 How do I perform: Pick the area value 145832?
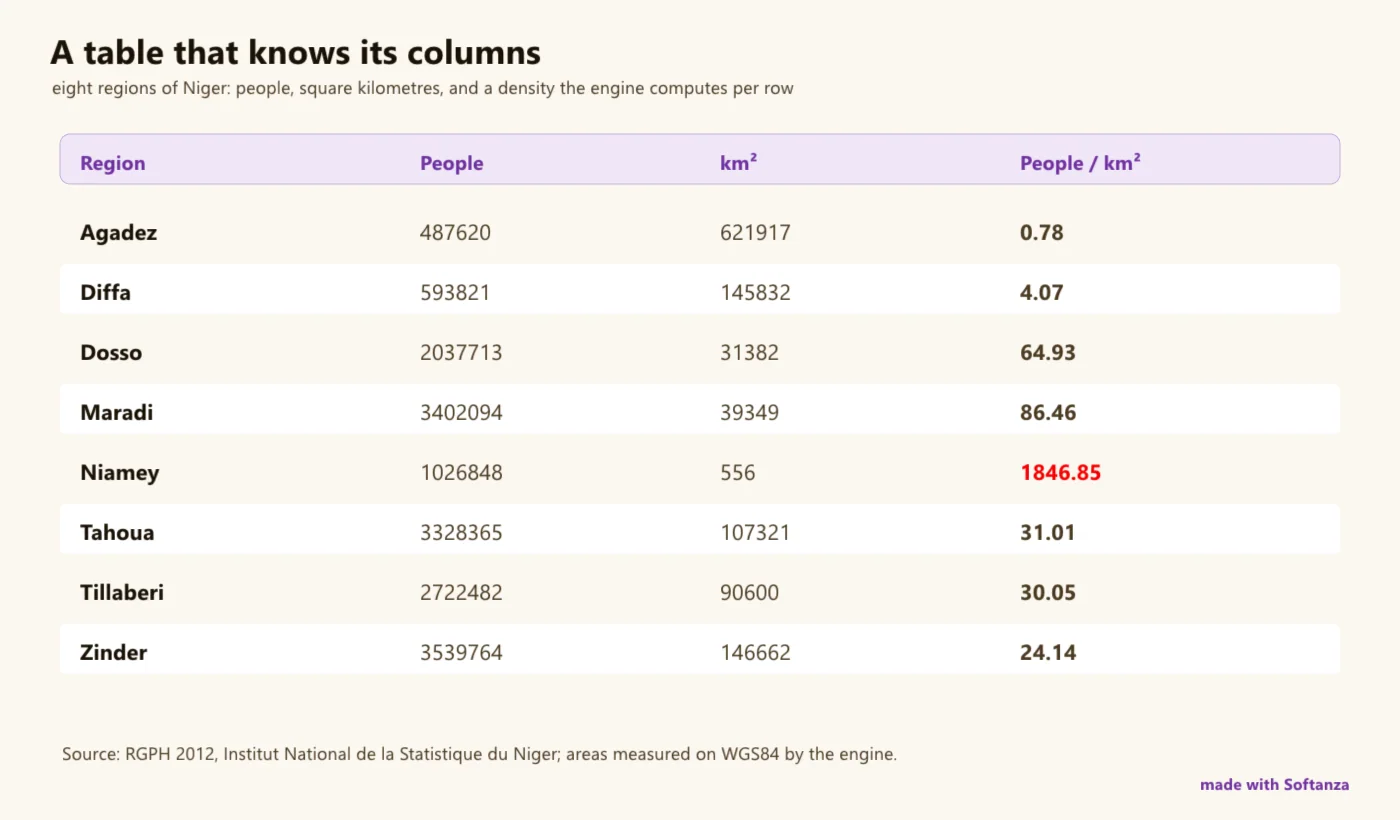(756, 293)
